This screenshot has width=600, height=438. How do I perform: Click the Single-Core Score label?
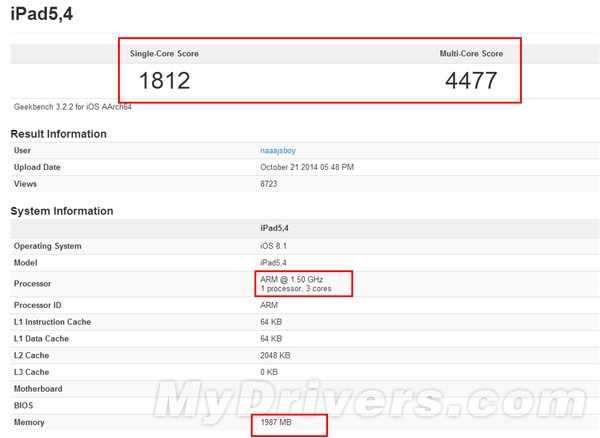pos(164,54)
